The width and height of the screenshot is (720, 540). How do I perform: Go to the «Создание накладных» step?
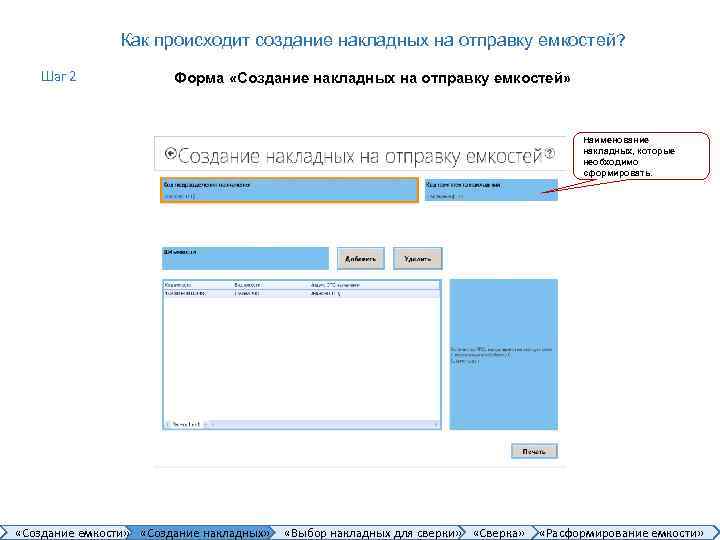pyautogui.click(x=203, y=533)
